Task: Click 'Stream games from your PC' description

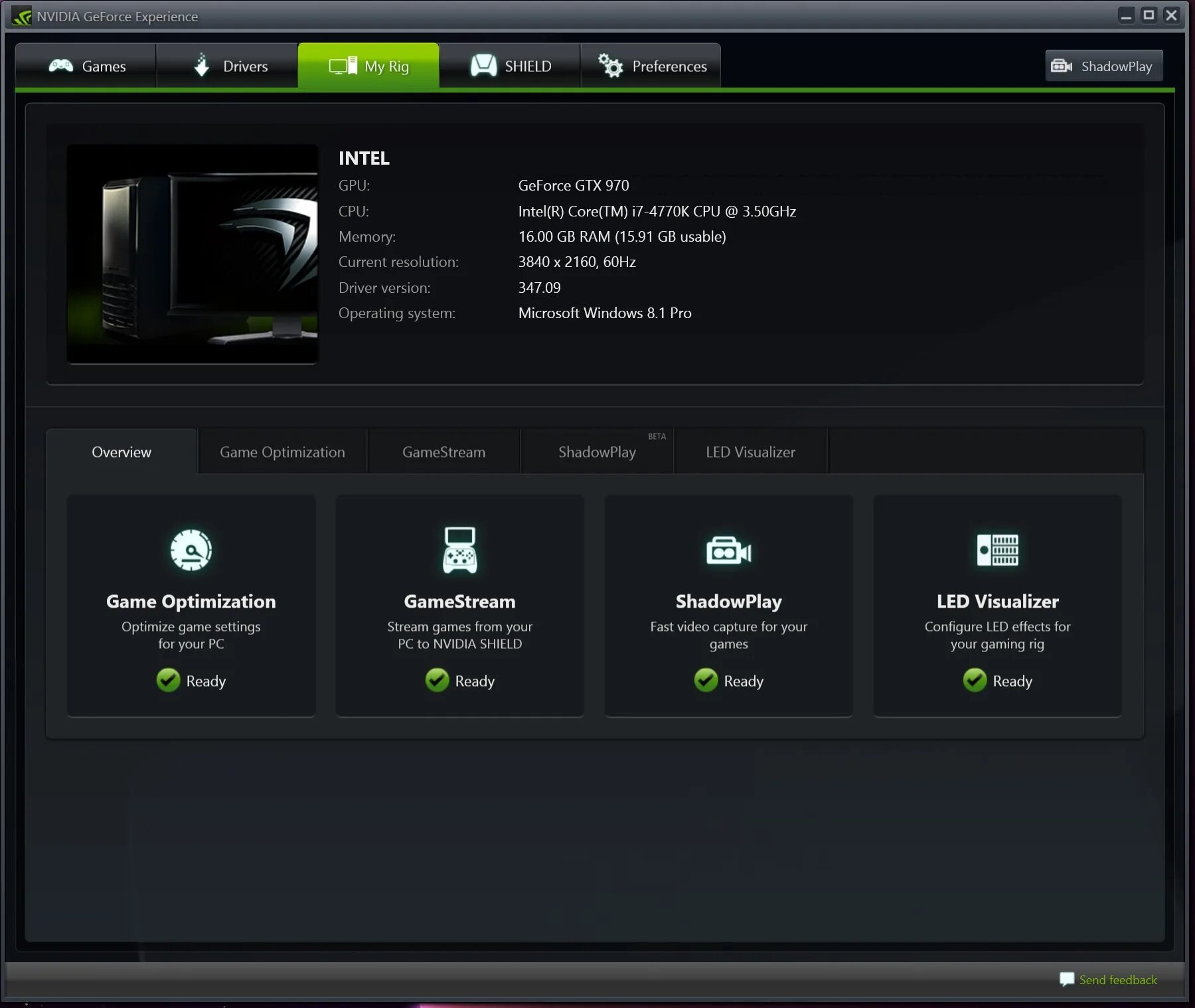Action: (459, 635)
